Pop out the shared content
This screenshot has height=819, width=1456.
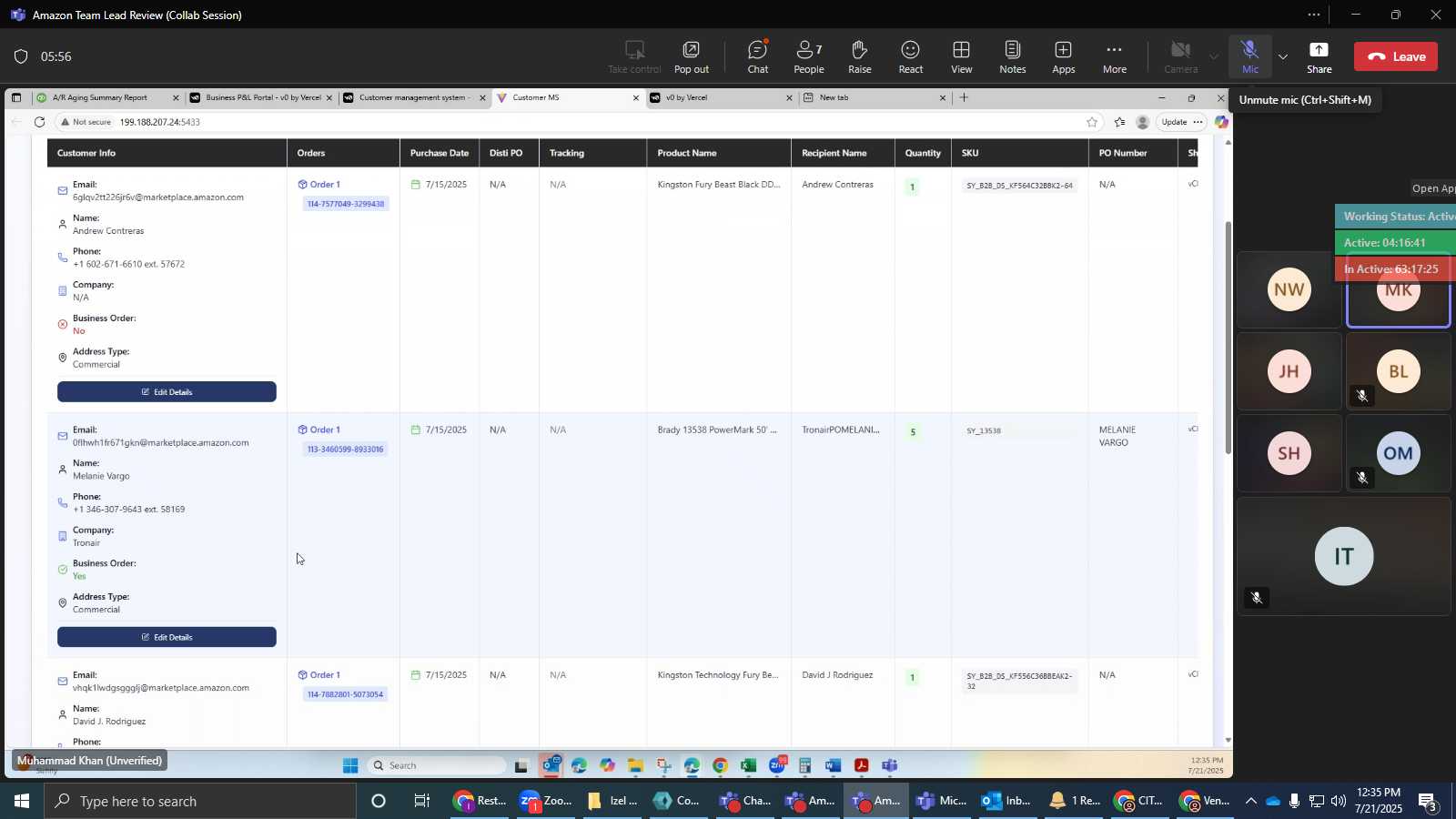tap(692, 56)
